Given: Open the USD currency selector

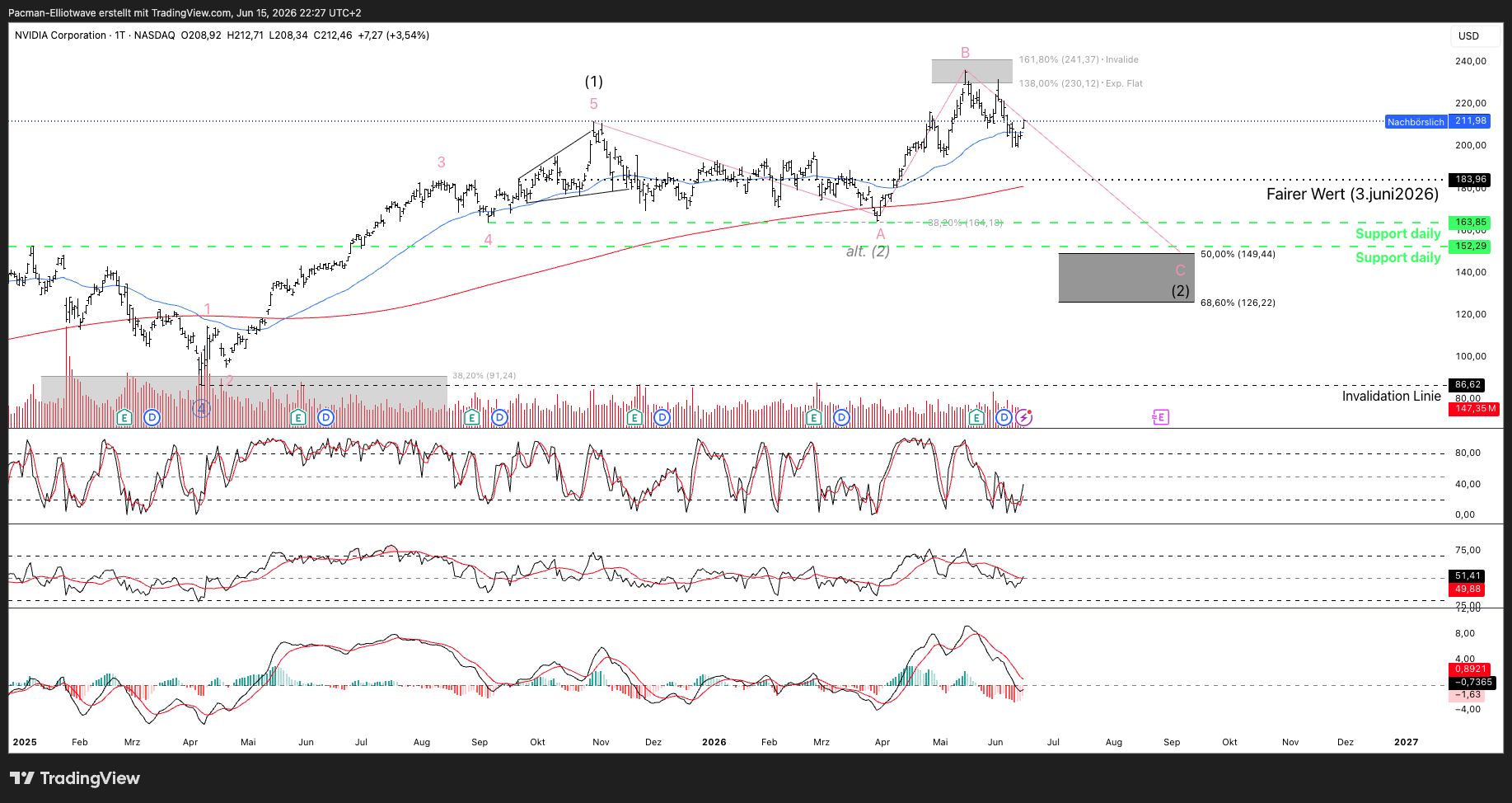Looking at the screenshot, I should pyautogui.click(x=1475, y=35).
